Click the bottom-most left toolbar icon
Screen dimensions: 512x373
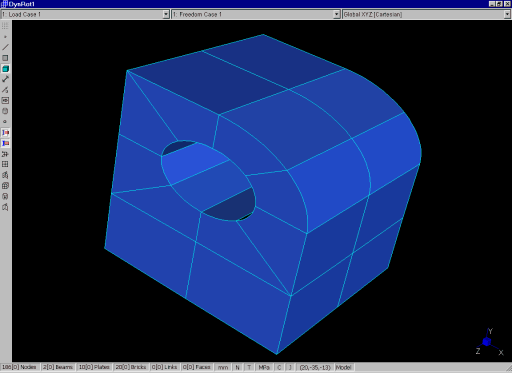[x=5, y=207]
